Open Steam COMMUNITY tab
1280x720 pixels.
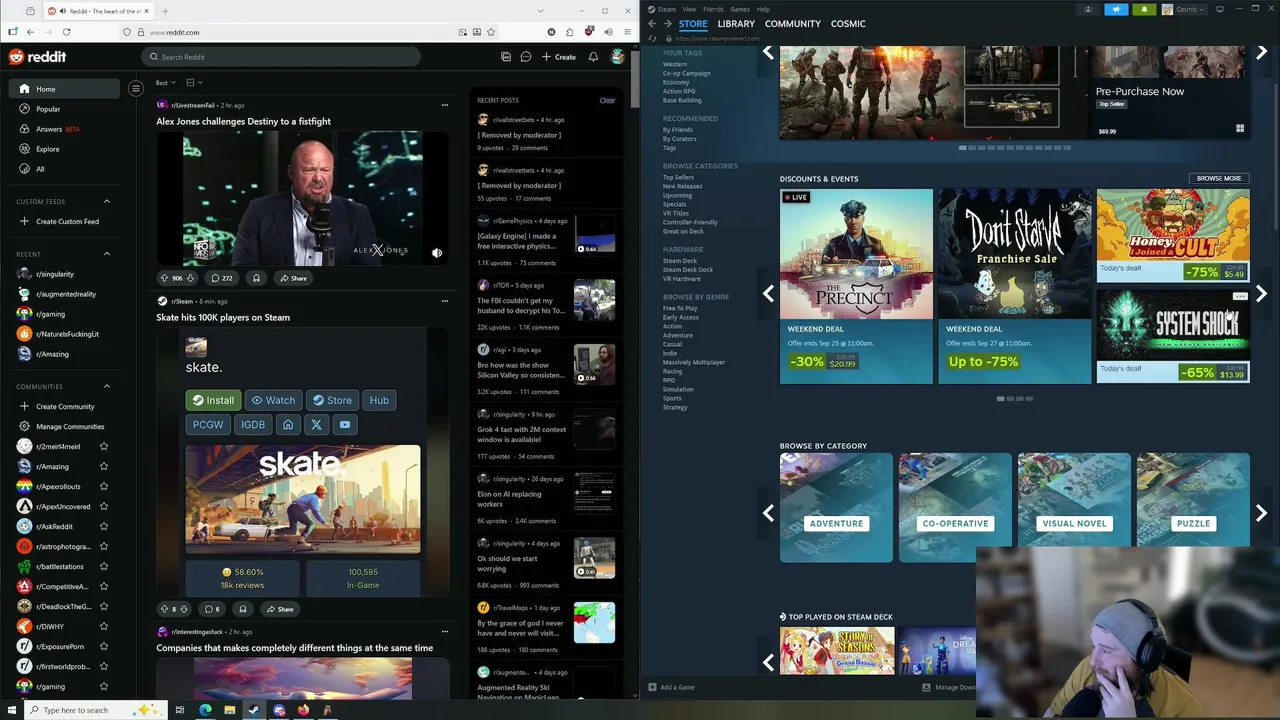(x=793, y=23)
